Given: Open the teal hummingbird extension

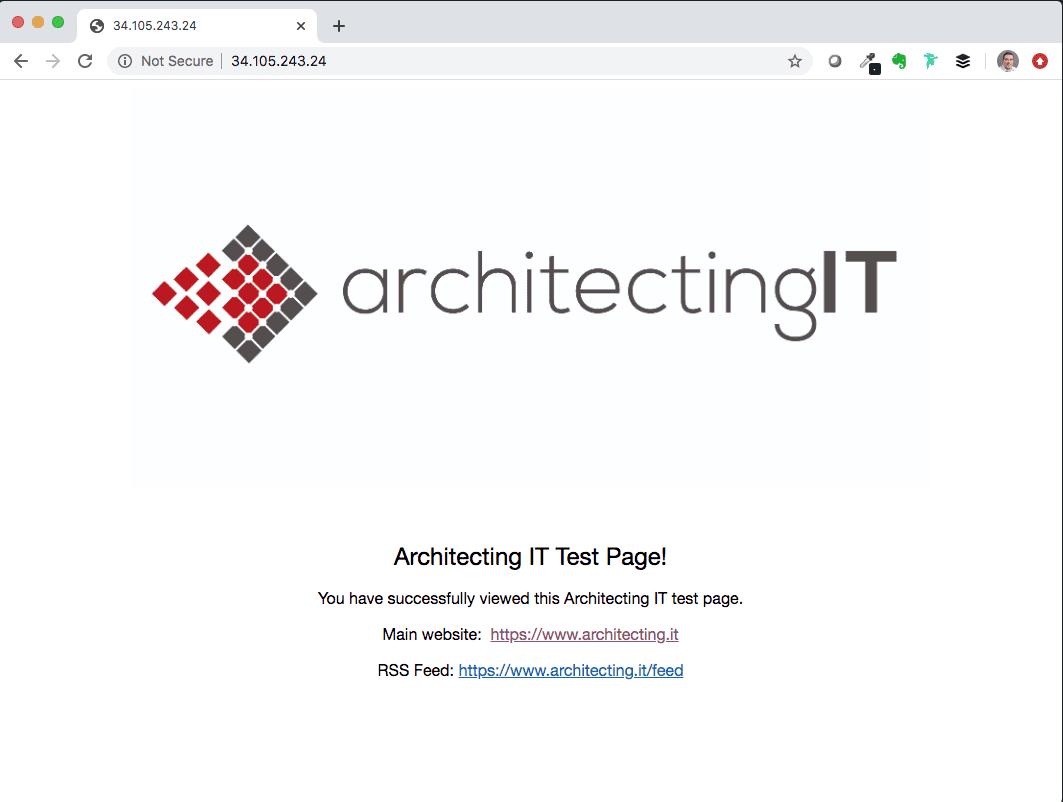Looking at the screenshot, I should [x=930, y=61].
